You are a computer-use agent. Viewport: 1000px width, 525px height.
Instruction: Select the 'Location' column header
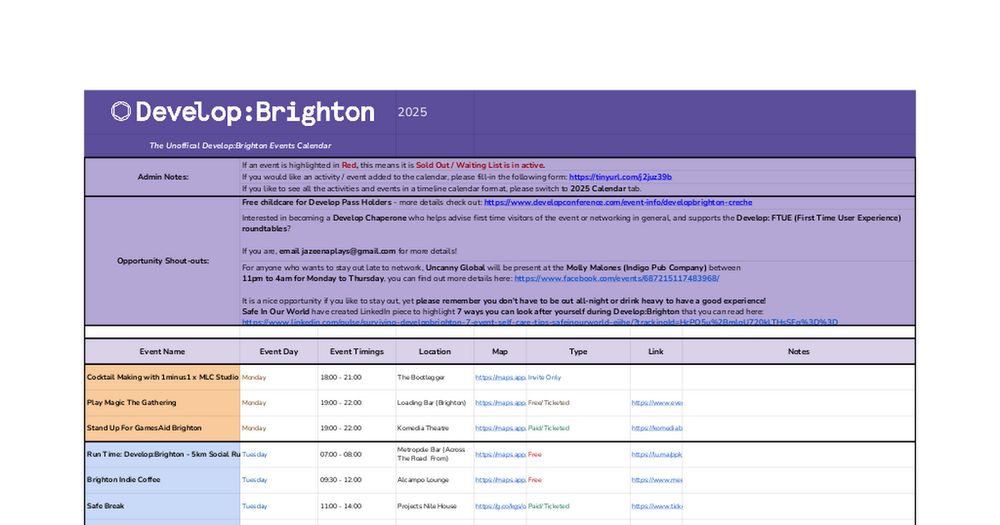[x=435, y=351]
